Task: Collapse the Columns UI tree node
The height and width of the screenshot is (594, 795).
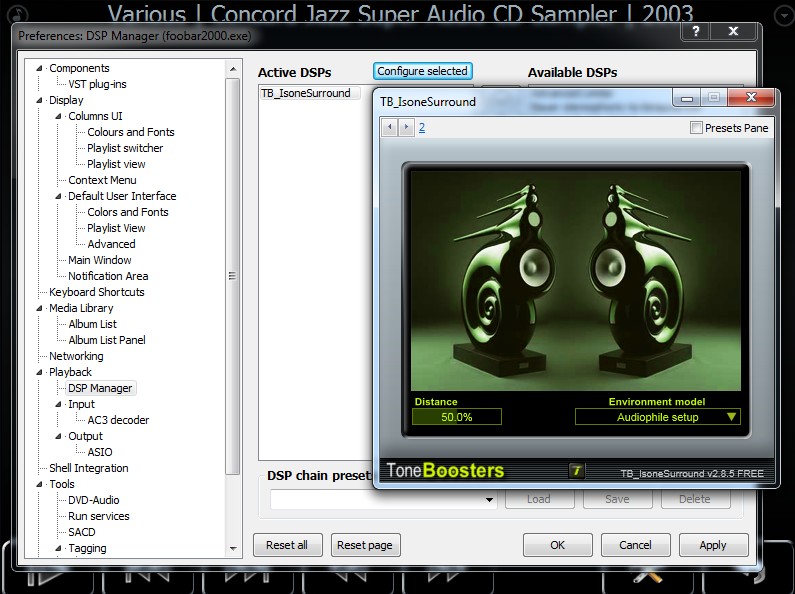Action: click(x=58, y=116)
